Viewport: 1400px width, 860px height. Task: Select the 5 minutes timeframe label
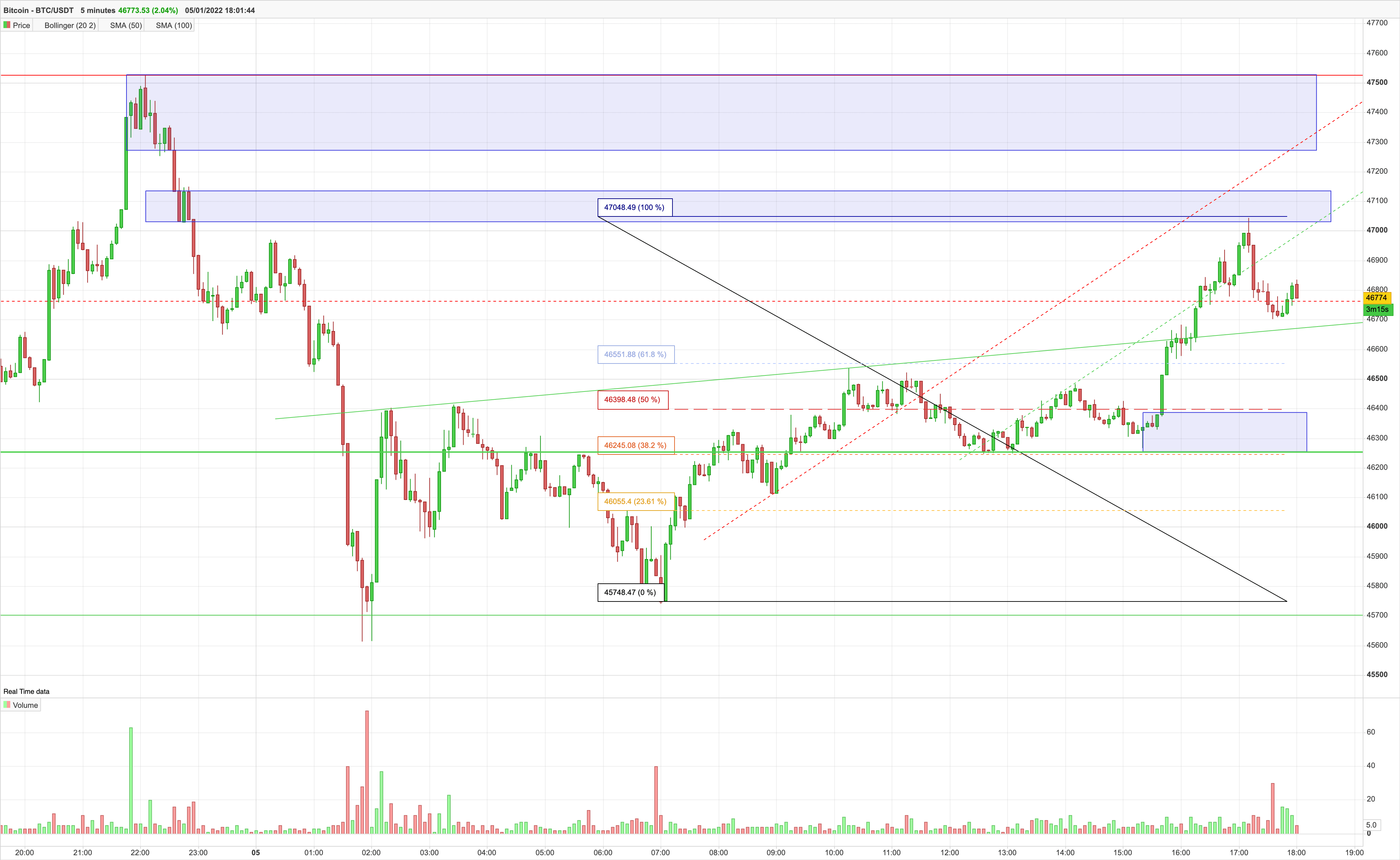tap(98, 10)
